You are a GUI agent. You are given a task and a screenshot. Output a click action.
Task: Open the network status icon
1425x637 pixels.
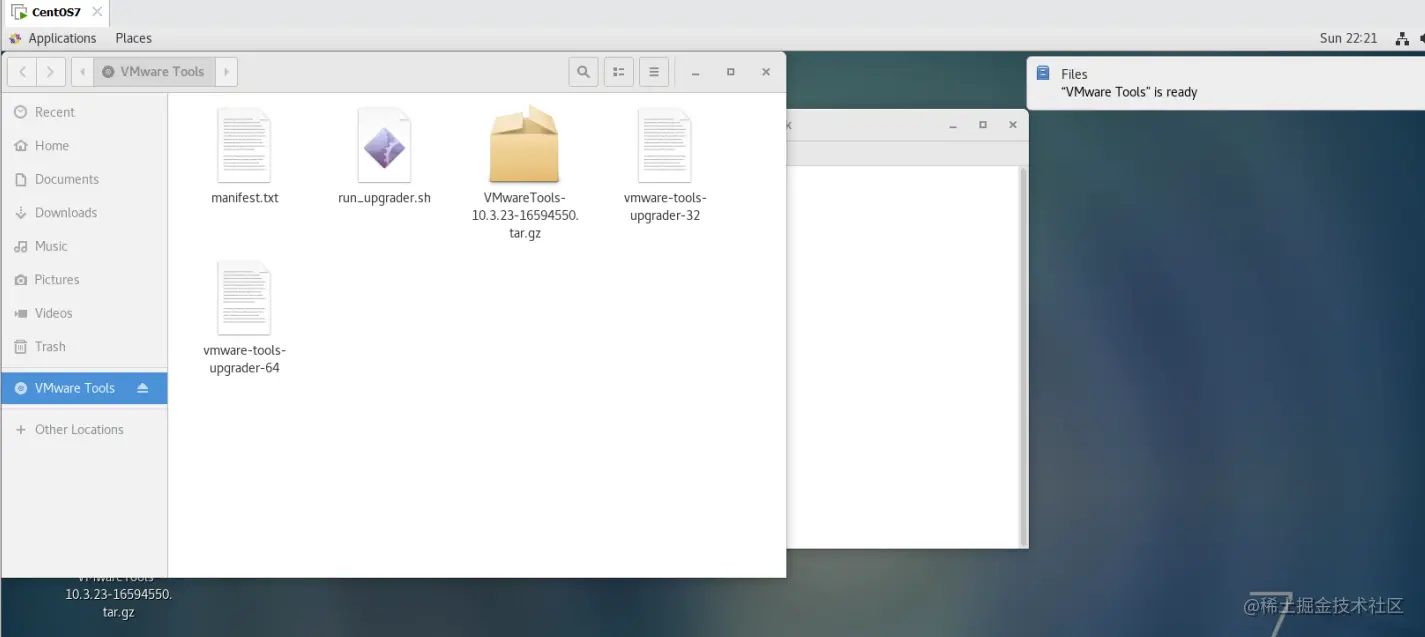click(x=1400, y=38)
